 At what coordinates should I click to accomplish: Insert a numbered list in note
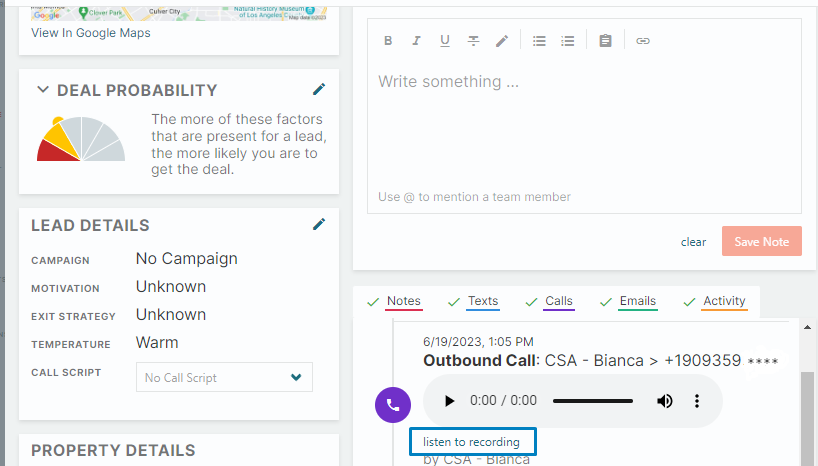pos(568,41)
